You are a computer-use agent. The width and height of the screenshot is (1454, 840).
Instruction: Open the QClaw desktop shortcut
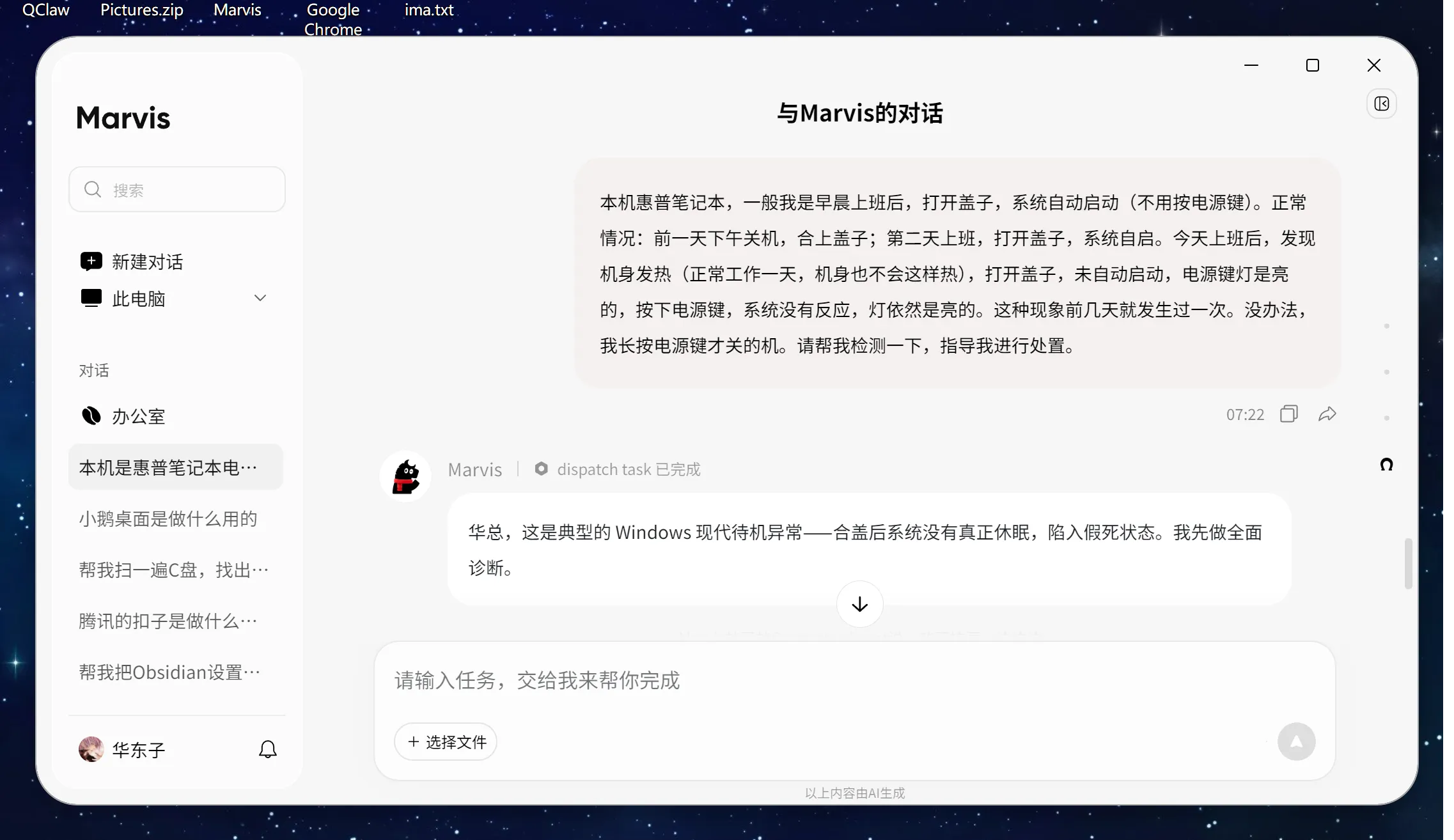[46, 10]
